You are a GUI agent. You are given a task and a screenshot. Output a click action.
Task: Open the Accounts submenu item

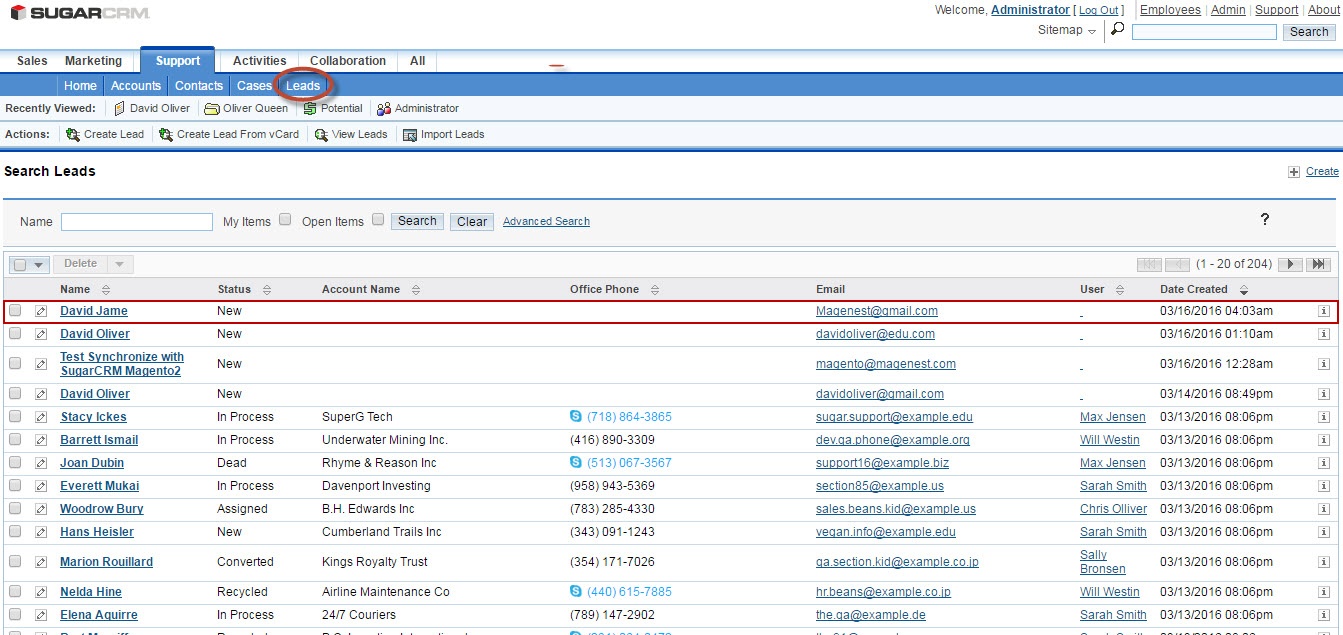pos(136,86)
